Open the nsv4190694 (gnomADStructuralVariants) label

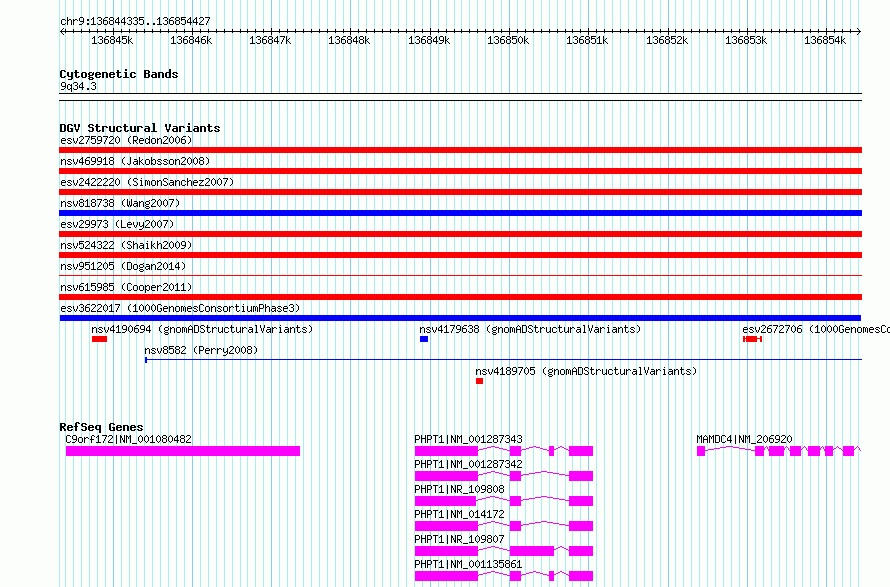(202, 329)
